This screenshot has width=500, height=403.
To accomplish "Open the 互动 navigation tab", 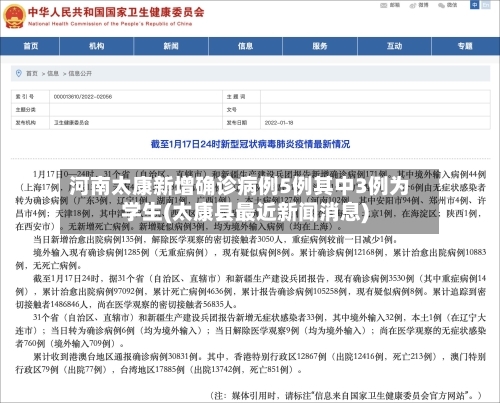I will click(394, 46).
